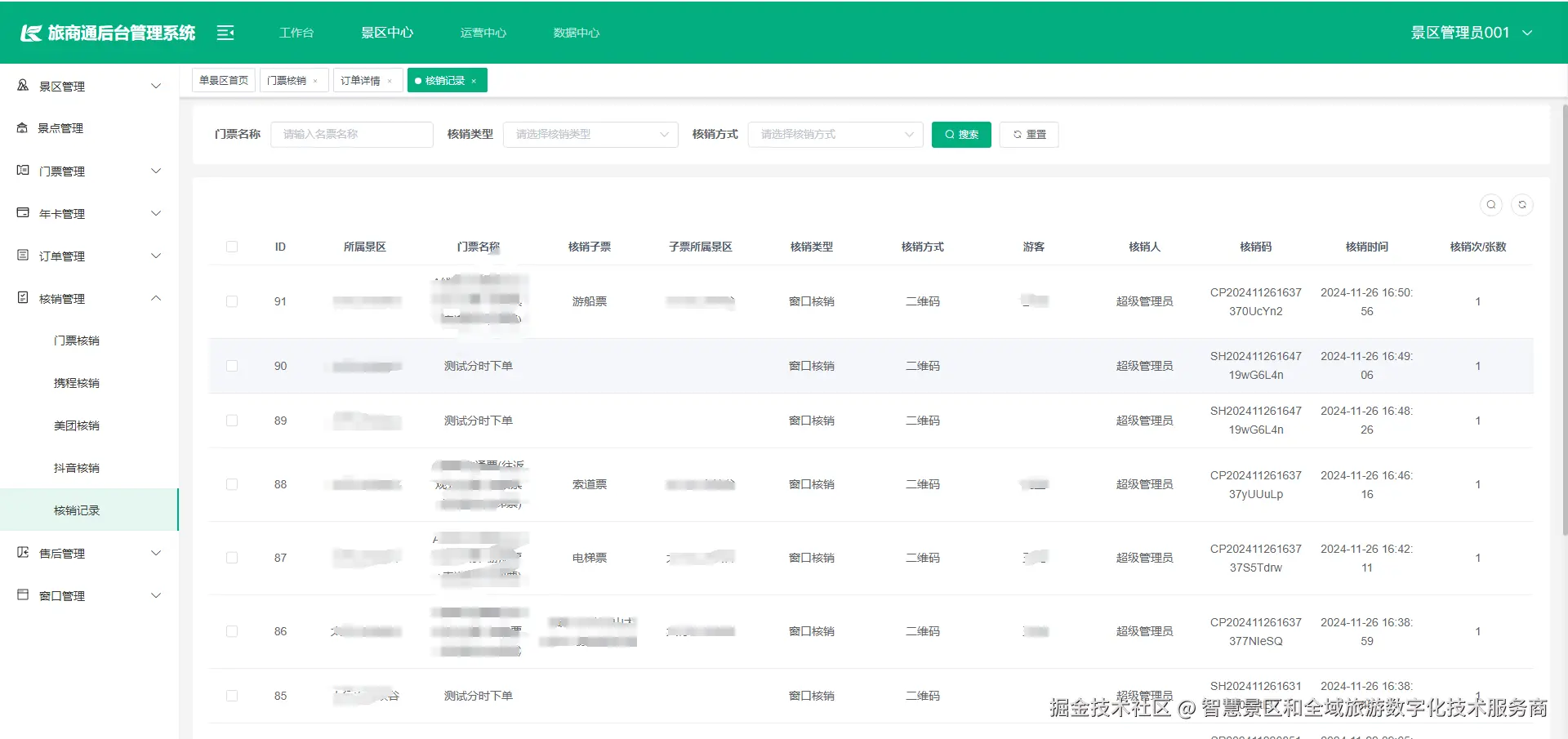Click the green 搜索 button

(x=961, y=135)
